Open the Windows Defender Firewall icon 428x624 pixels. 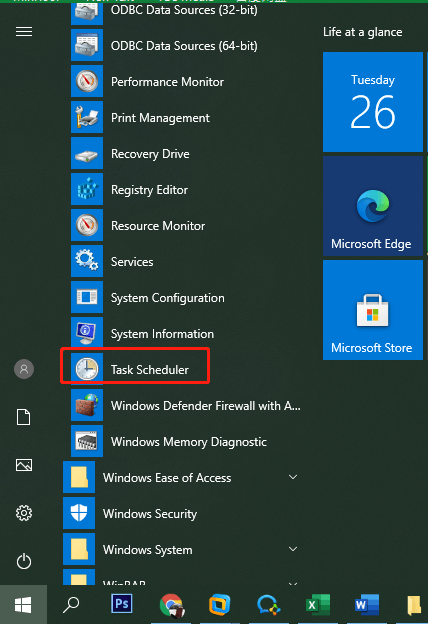pyautogui.click(x=87, y=406)
